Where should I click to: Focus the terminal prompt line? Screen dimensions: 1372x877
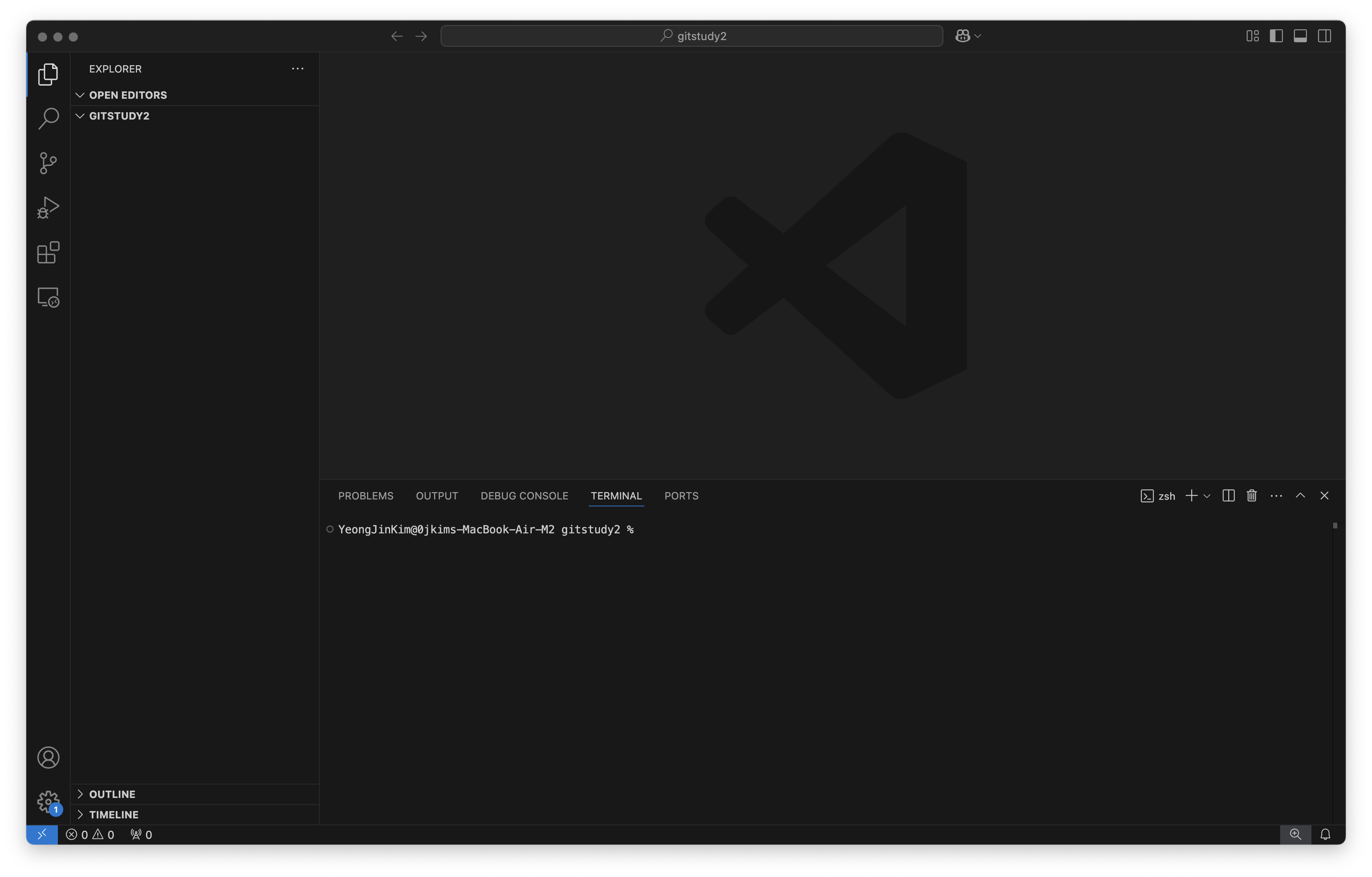pyautogui.click(x=486, y=530)
